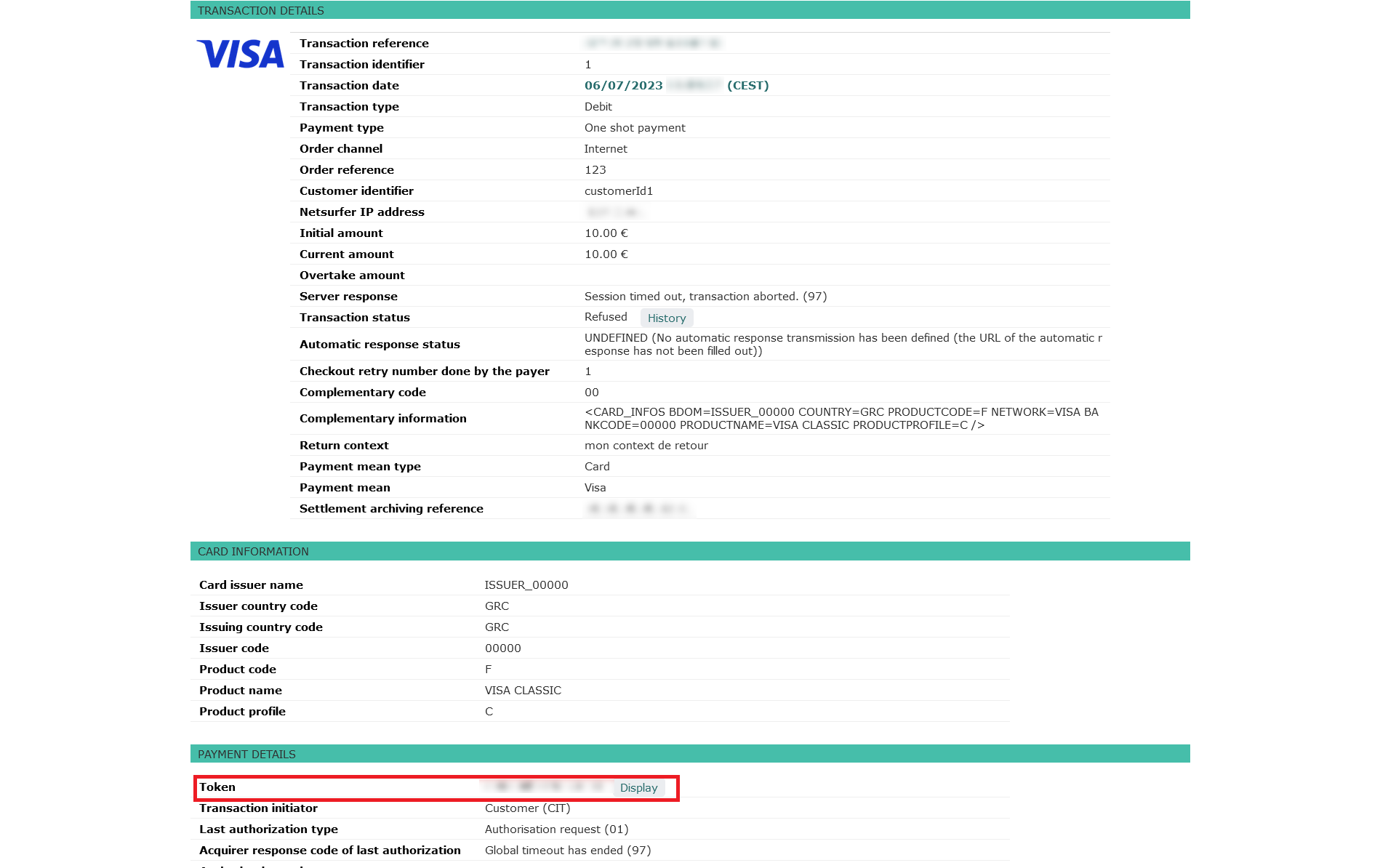Click the 'Internet' order channel value
Viewport: 1380px width, 868px height.
[x=606, y=149]
